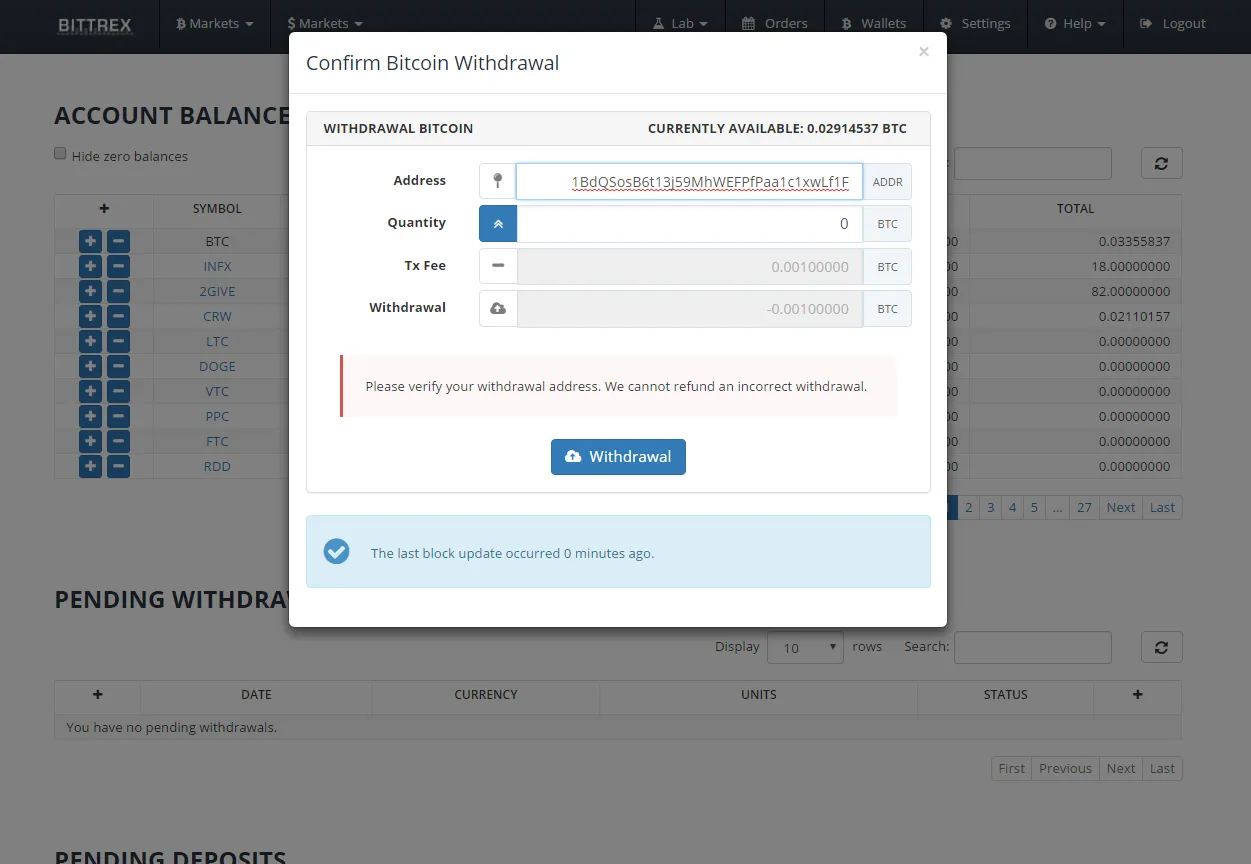Sort balances by SYMBOL column header

click(217, 209)
